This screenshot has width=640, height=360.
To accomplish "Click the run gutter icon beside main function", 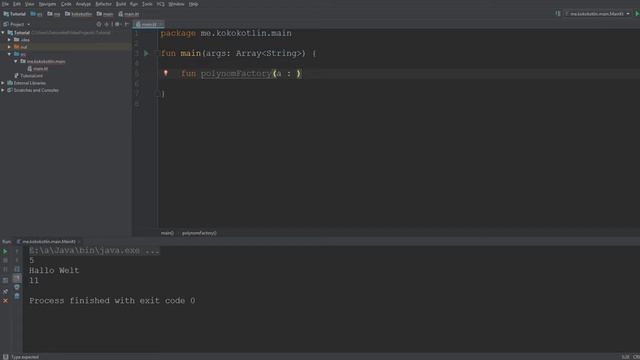I will [146, 53].
